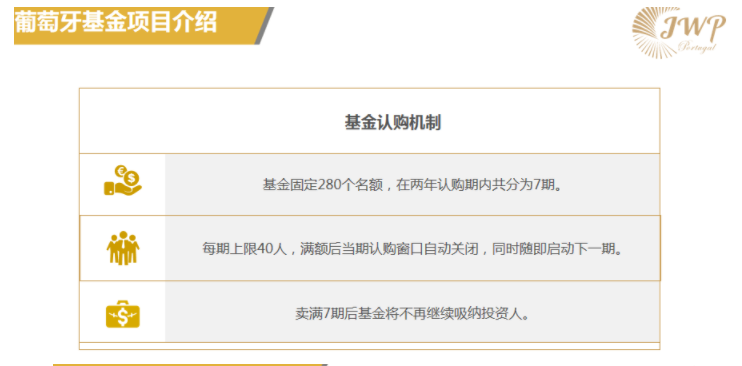Click the empty bottom strip of table

tap(369, 346)
